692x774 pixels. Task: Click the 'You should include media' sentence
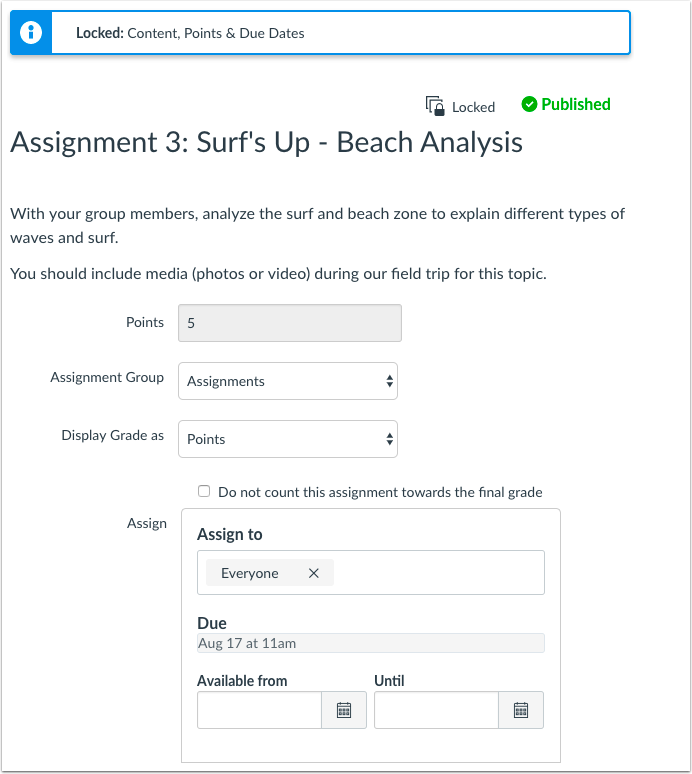tap(278, 273)
